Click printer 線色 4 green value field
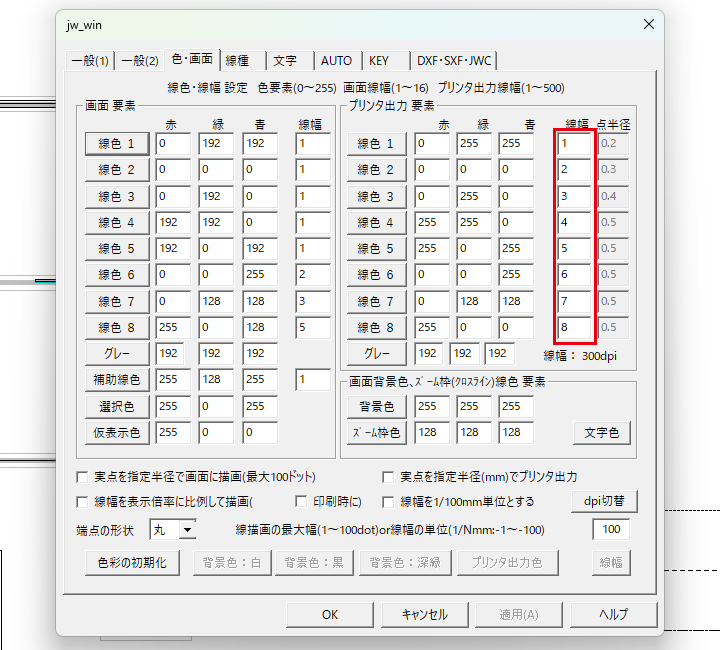The height and width of the screenshot is (650, 720). coord(474,223)
